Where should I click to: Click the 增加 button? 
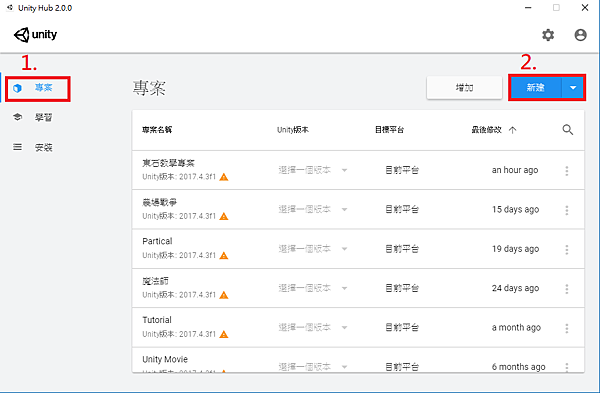click(465, 88)
